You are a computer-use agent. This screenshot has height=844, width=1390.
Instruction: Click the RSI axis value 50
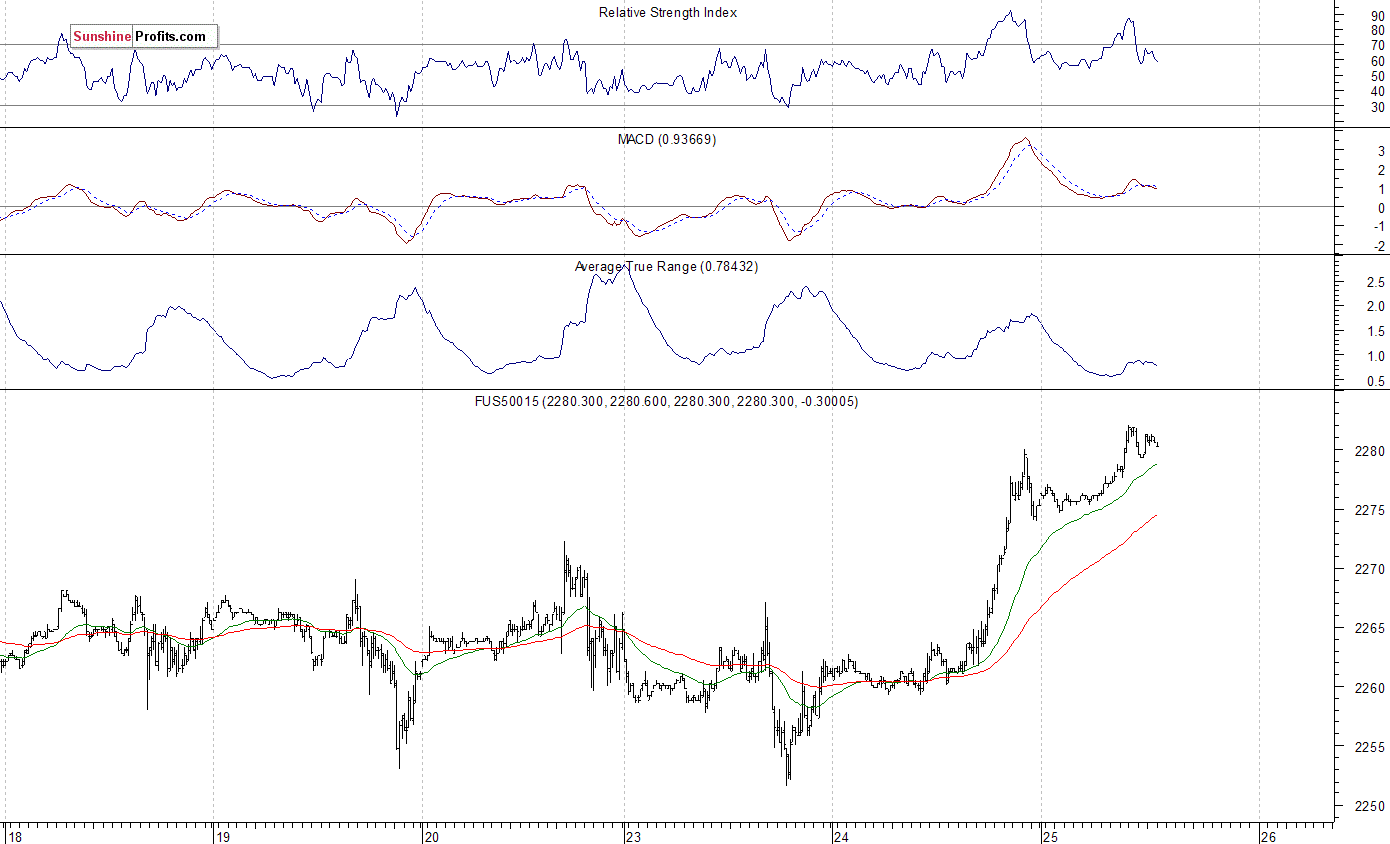point(1377,76)
